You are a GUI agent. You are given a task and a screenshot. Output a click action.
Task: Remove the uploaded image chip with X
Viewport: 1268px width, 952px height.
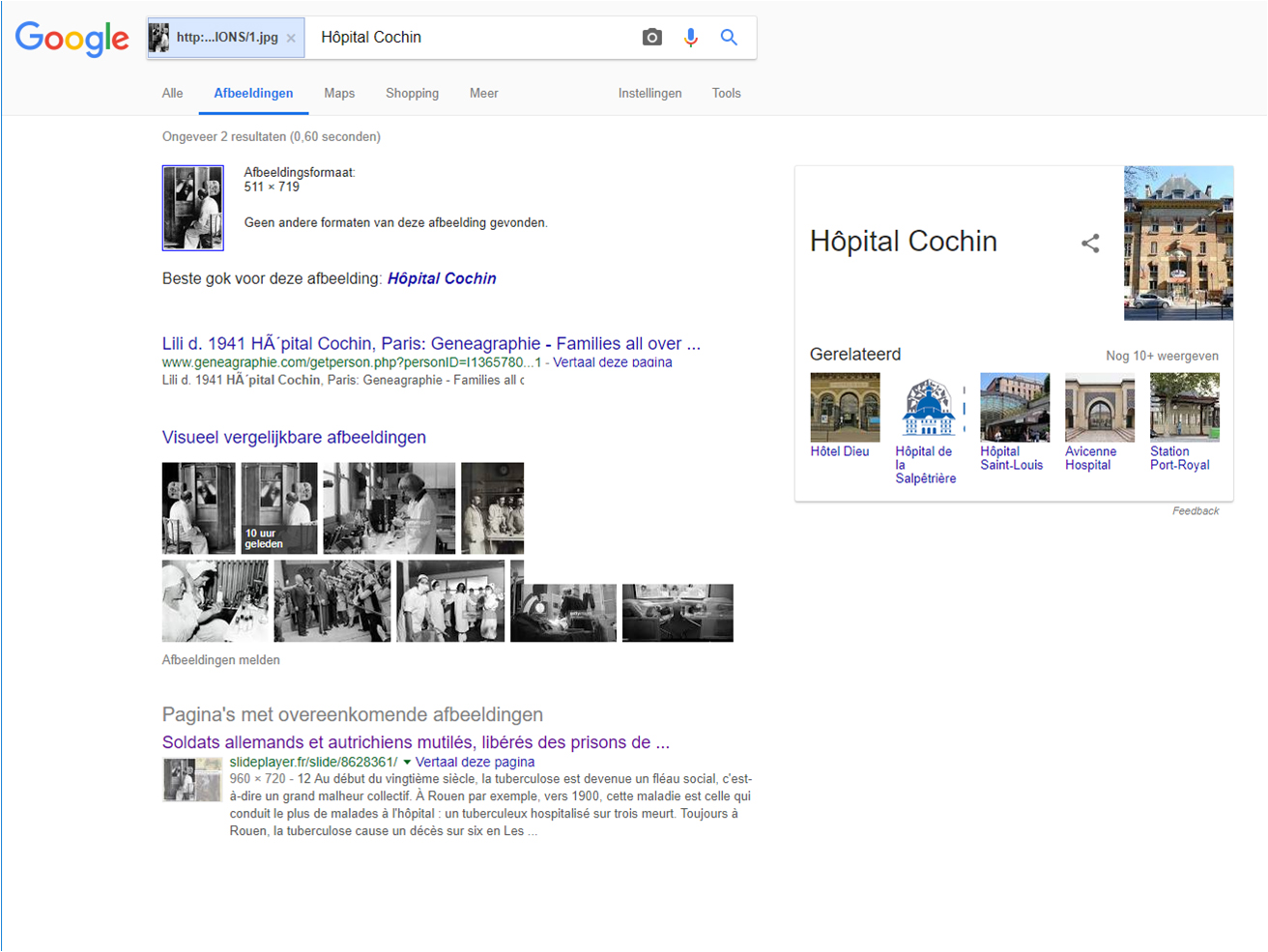click(291, 39)
